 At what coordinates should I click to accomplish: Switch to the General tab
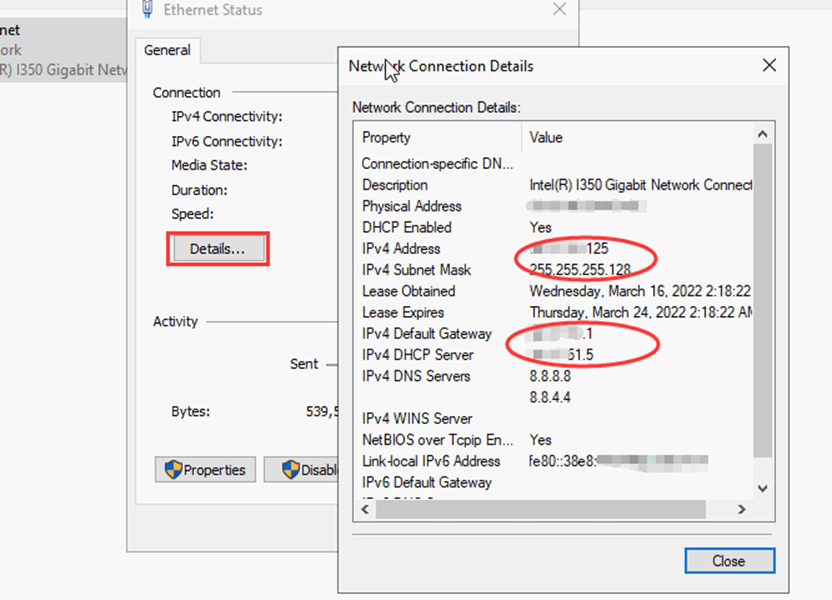click(166, 50)
